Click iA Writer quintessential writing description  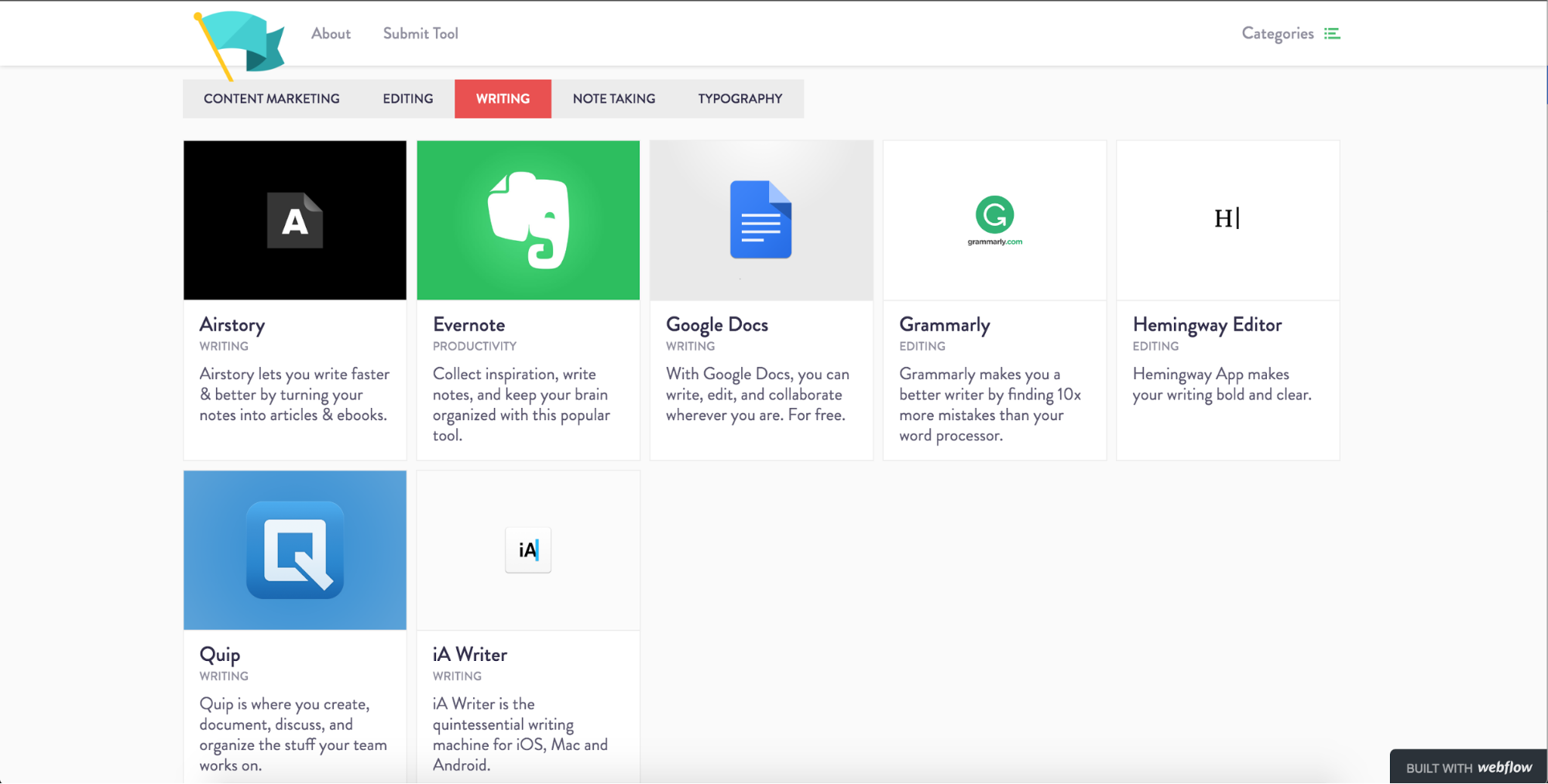point(520,734)
